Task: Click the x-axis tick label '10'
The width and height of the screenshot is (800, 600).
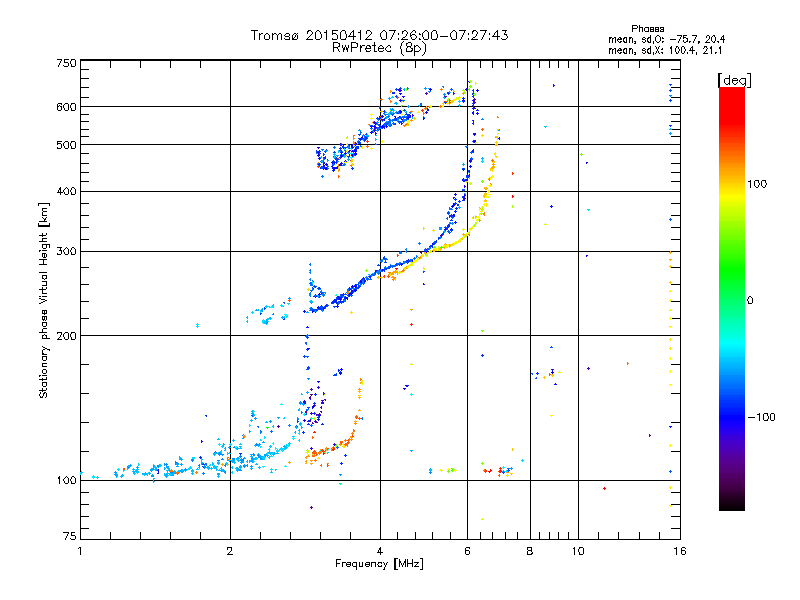Action: click(x=578, y=551)
